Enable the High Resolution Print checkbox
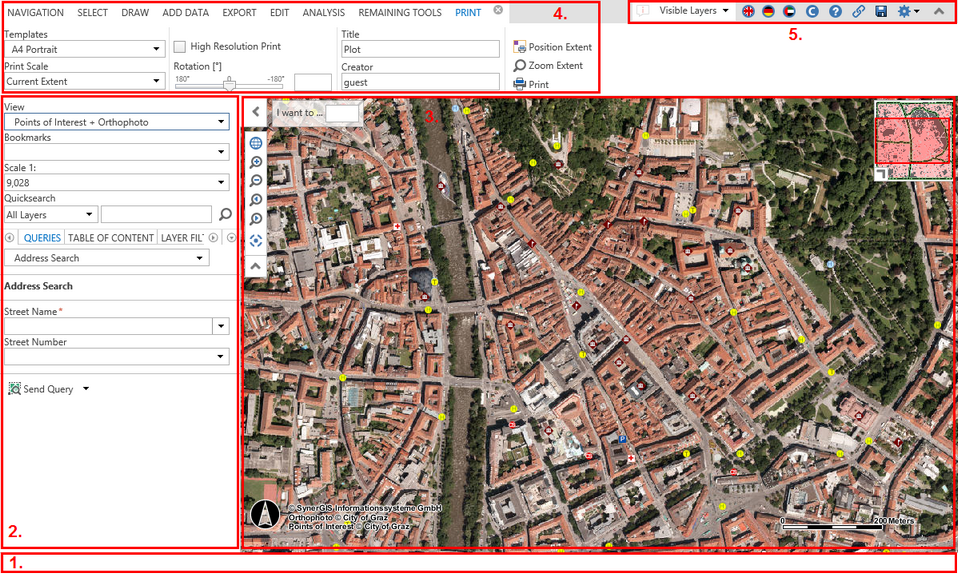 click(180, 47)
